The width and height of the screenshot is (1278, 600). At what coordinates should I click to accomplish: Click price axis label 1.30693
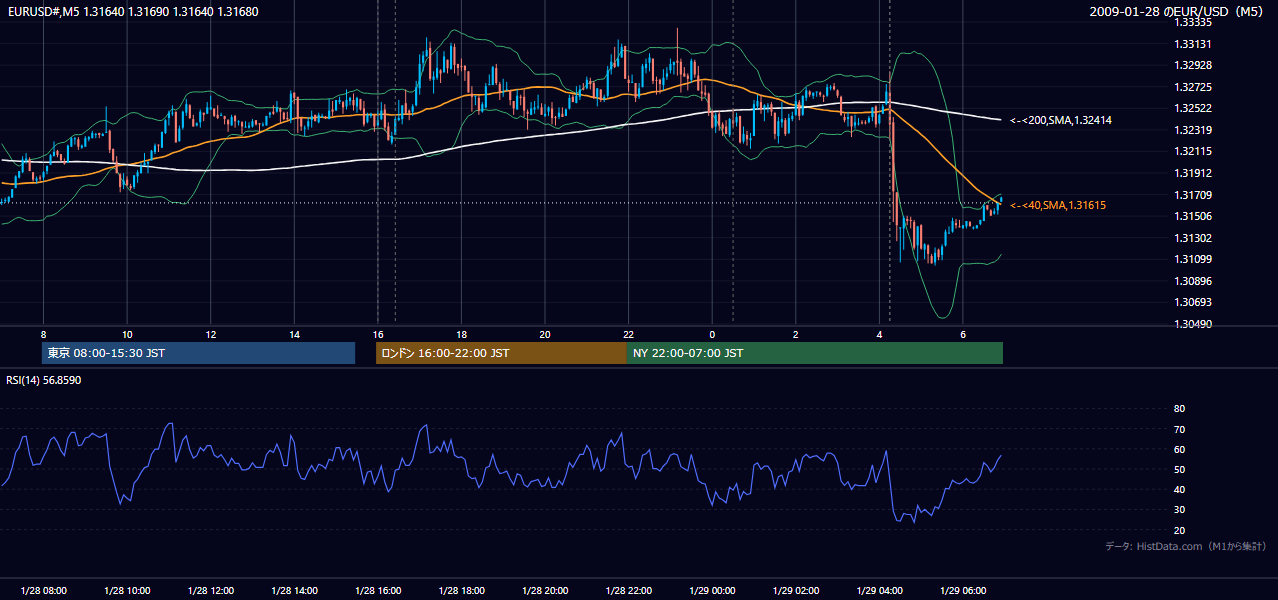point(1193,302)
